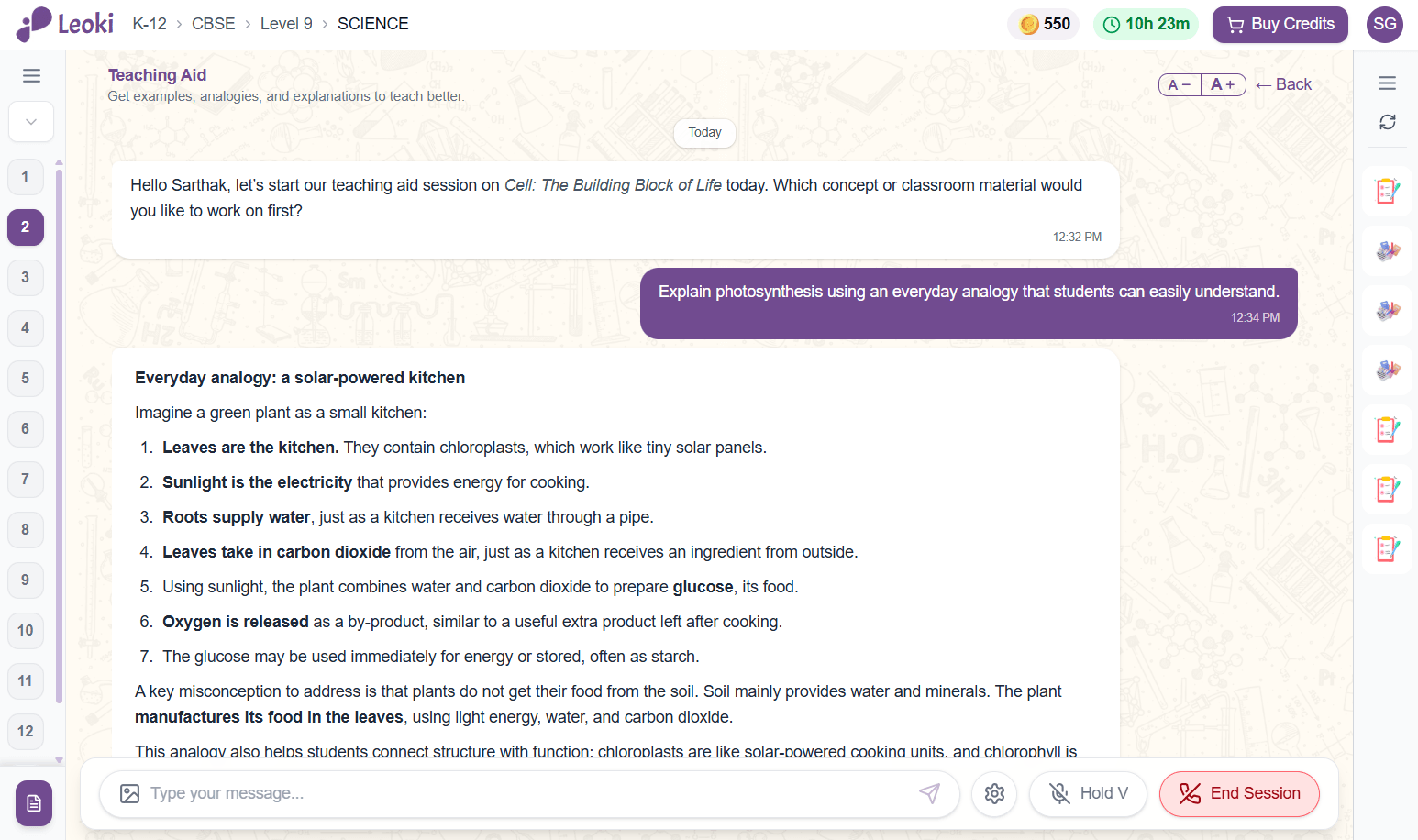
Task: Select the highlighted chapter 2
Action: (x=26, y=227)
